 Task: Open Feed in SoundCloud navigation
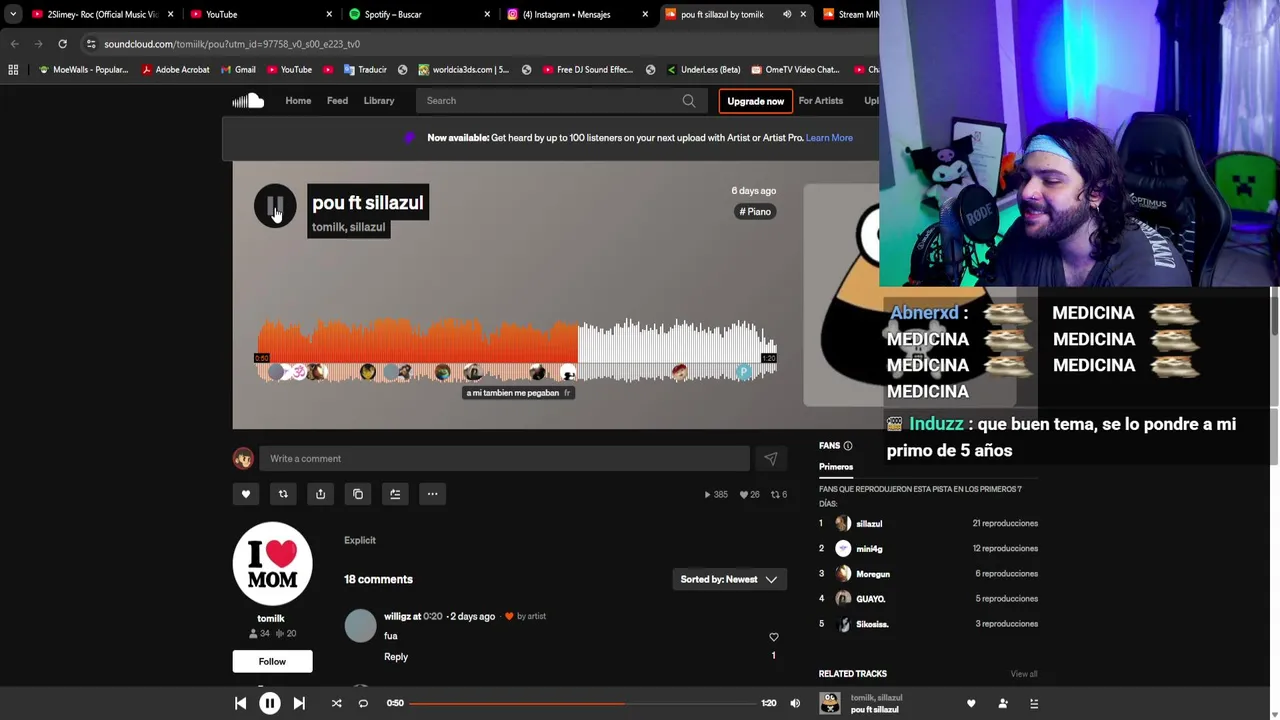(x=337, y=100)
